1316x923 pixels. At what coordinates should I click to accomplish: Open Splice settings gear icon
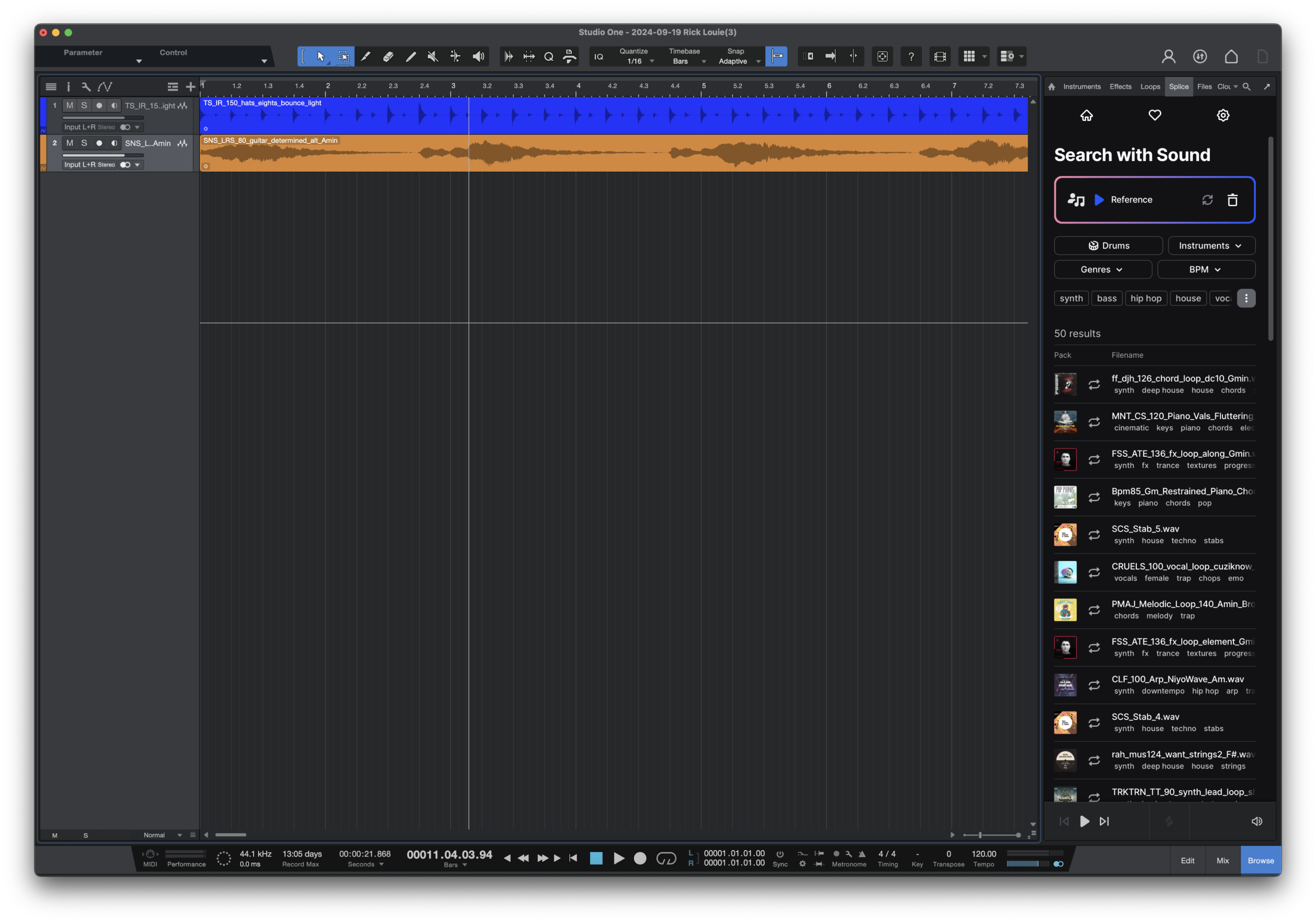click(x=1222, y=115)
